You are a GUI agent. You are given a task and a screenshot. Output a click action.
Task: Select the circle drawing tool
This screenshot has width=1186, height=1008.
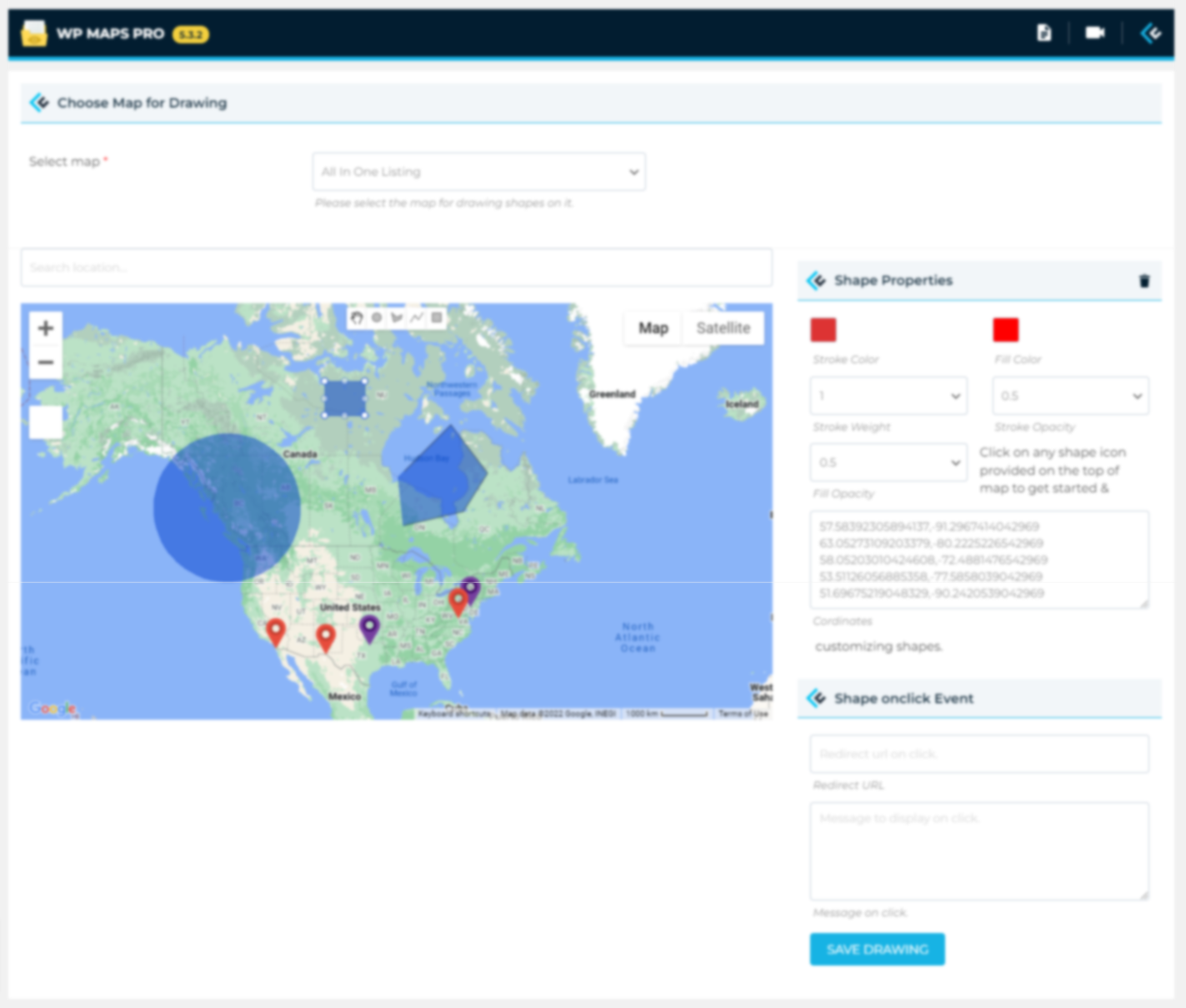tap(377, 317)
